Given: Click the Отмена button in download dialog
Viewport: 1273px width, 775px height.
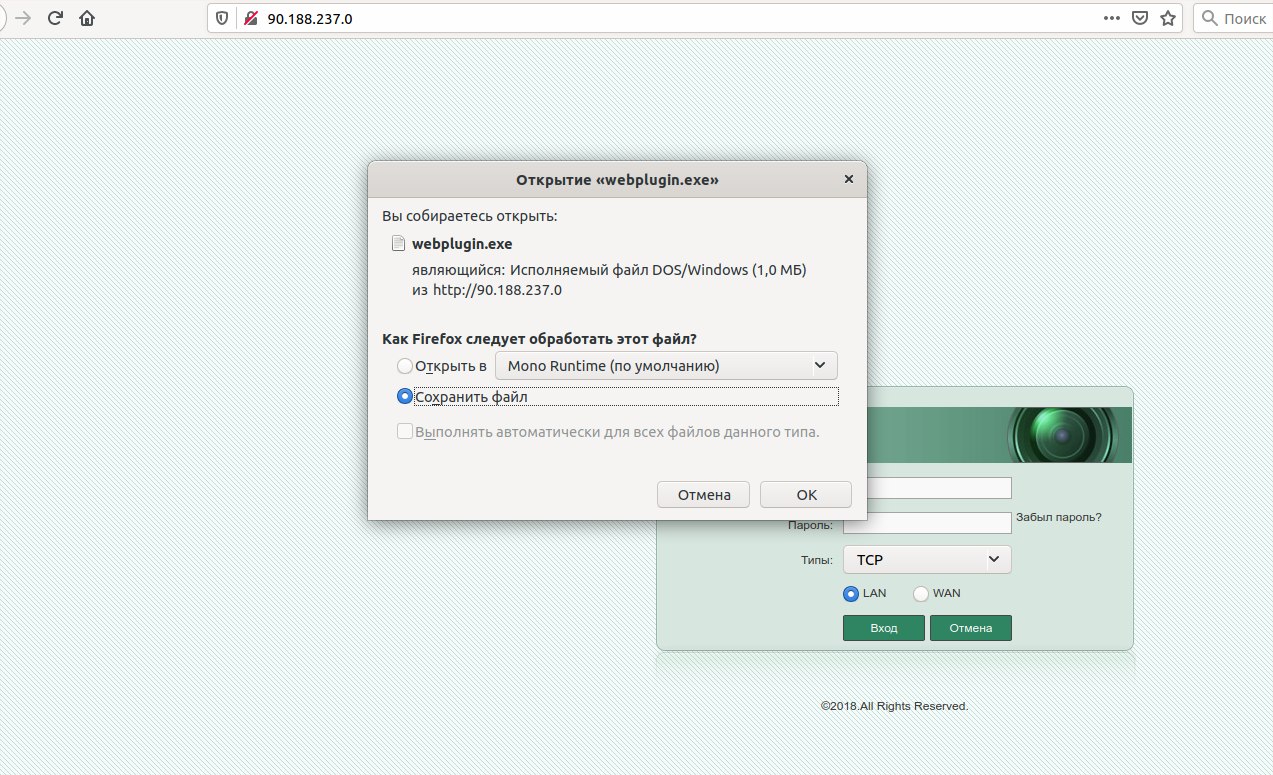Looking at the screenshot, I should 704,495.
